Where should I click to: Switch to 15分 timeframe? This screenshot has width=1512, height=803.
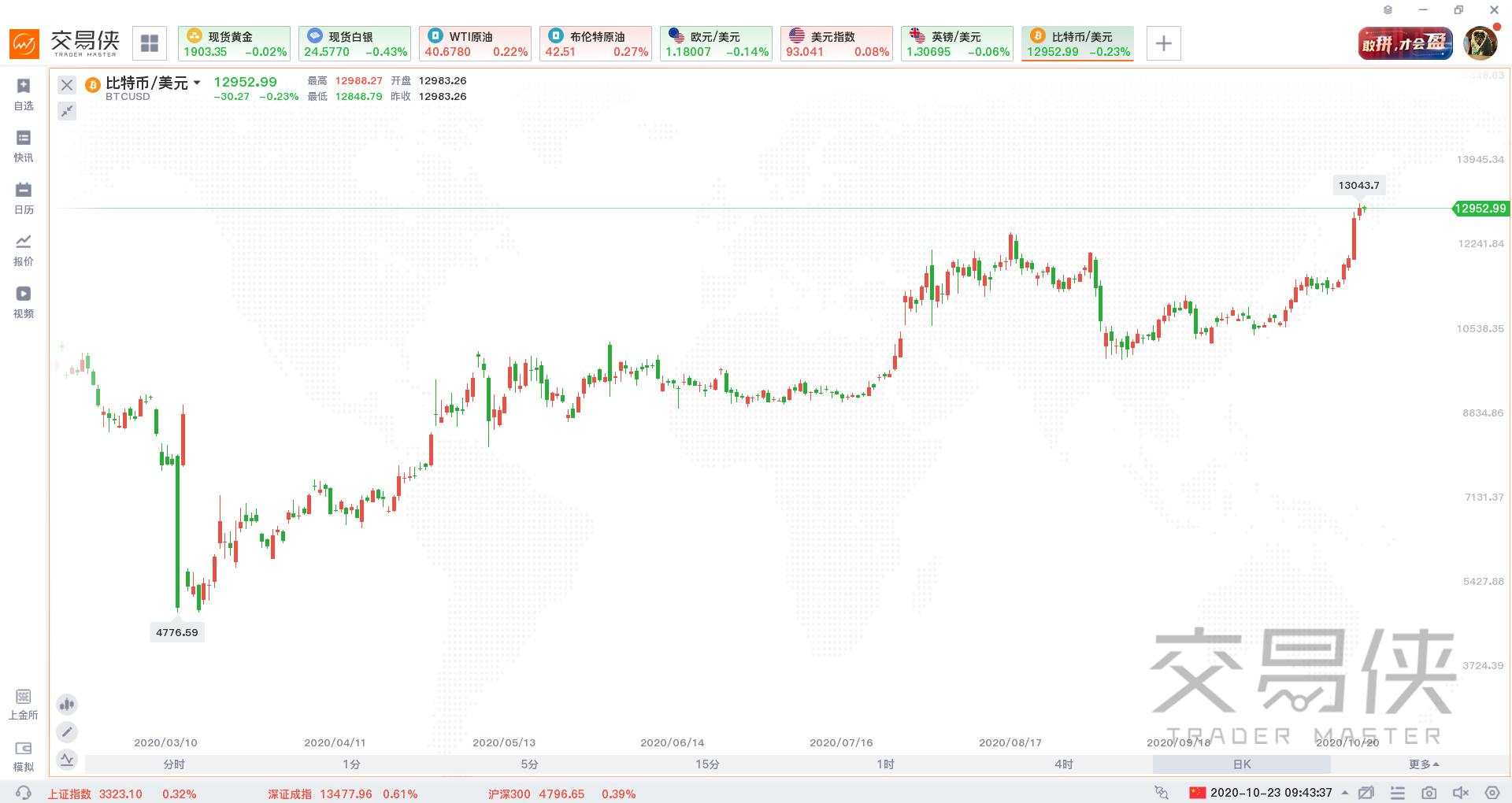point(707,764)
